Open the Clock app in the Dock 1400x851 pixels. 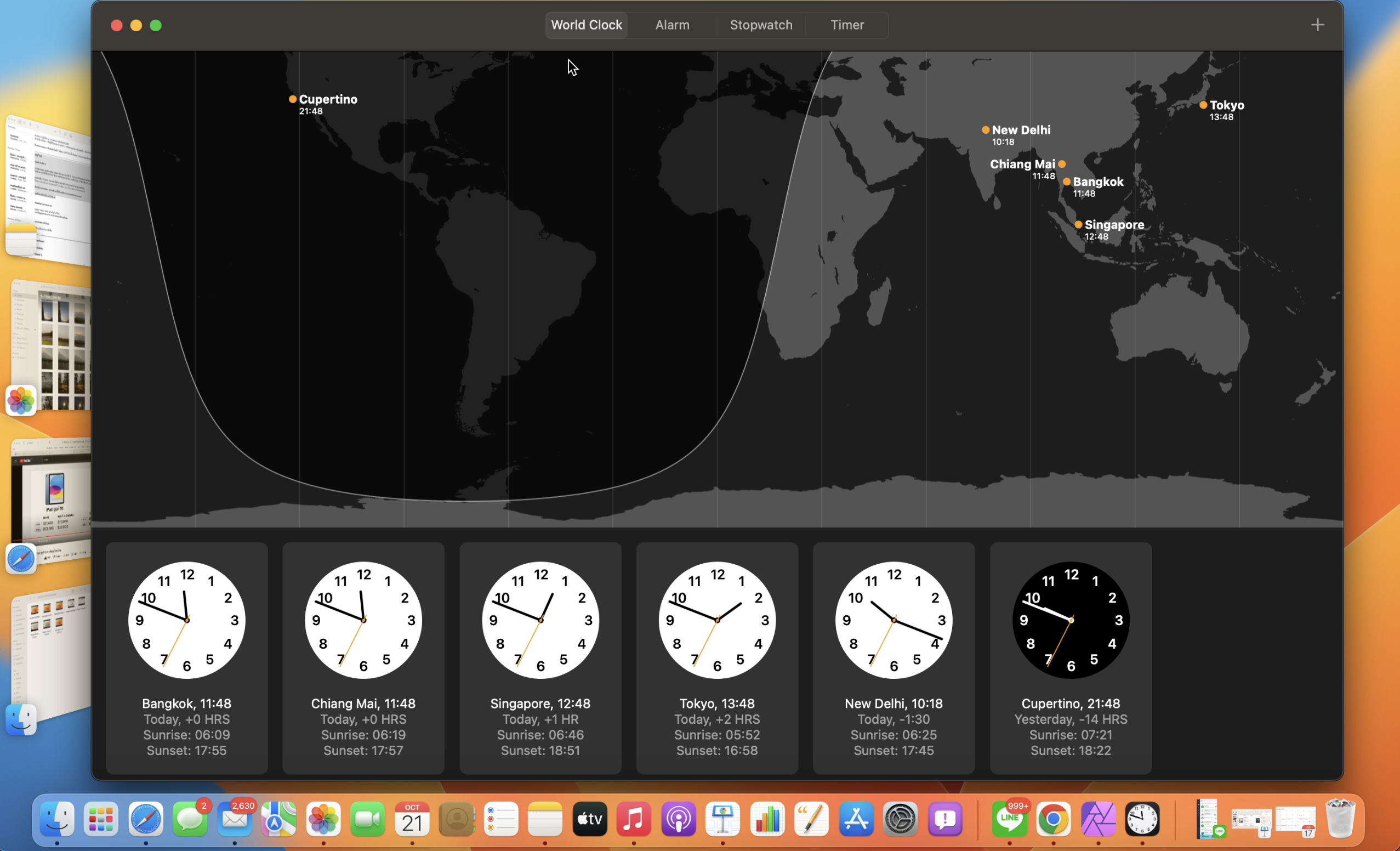pyautogui.click(x=1142, y=819)
